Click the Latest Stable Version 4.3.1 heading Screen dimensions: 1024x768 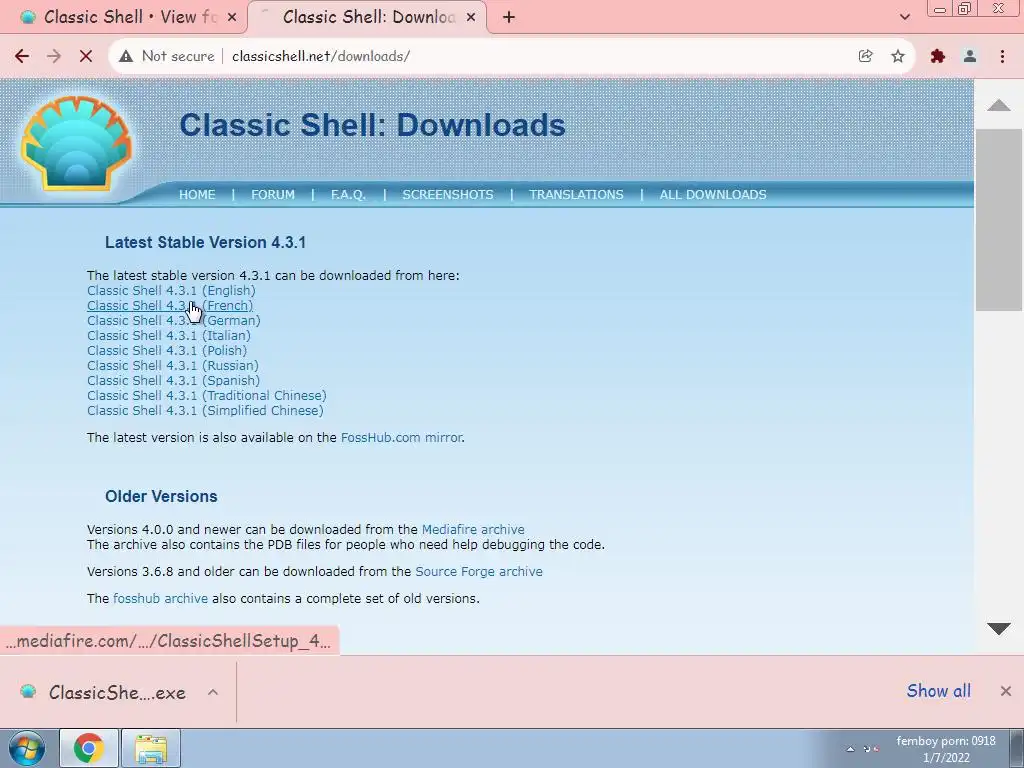tap(205, 242)
